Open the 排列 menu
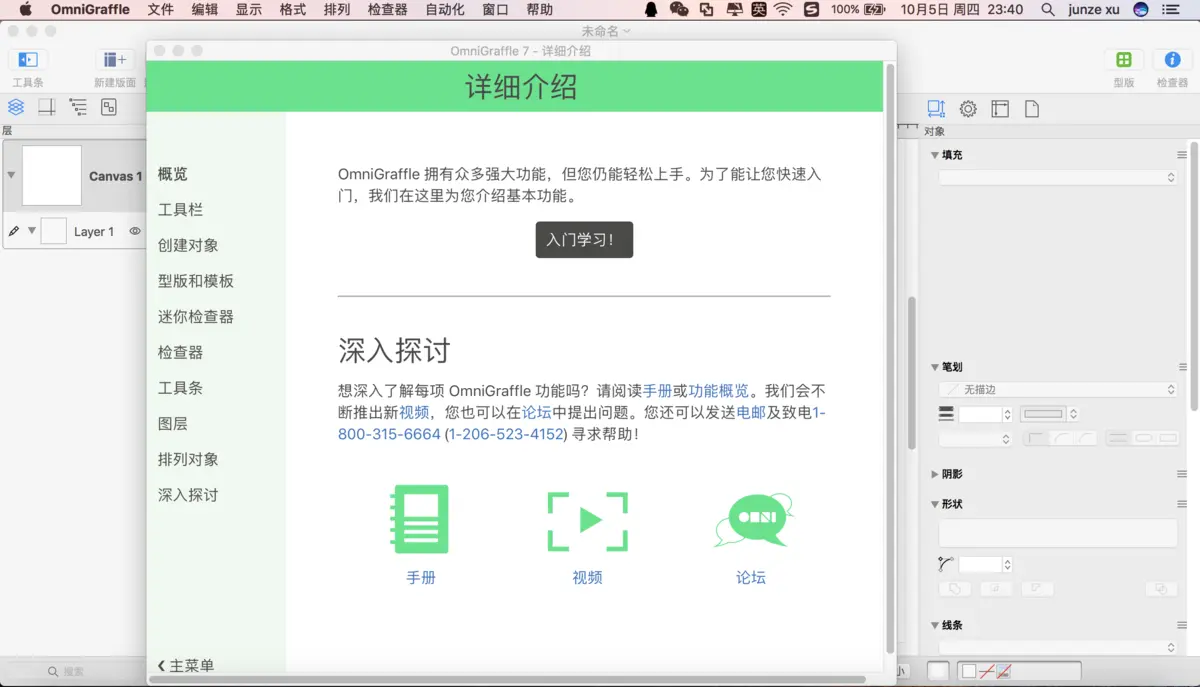This screenshot has width=1200, height=687. click(x=337, y=10)
